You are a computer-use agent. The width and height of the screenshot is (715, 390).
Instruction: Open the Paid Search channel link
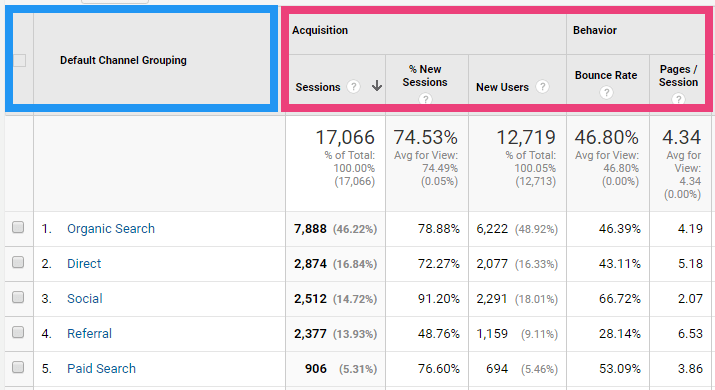tap(101, 369)
